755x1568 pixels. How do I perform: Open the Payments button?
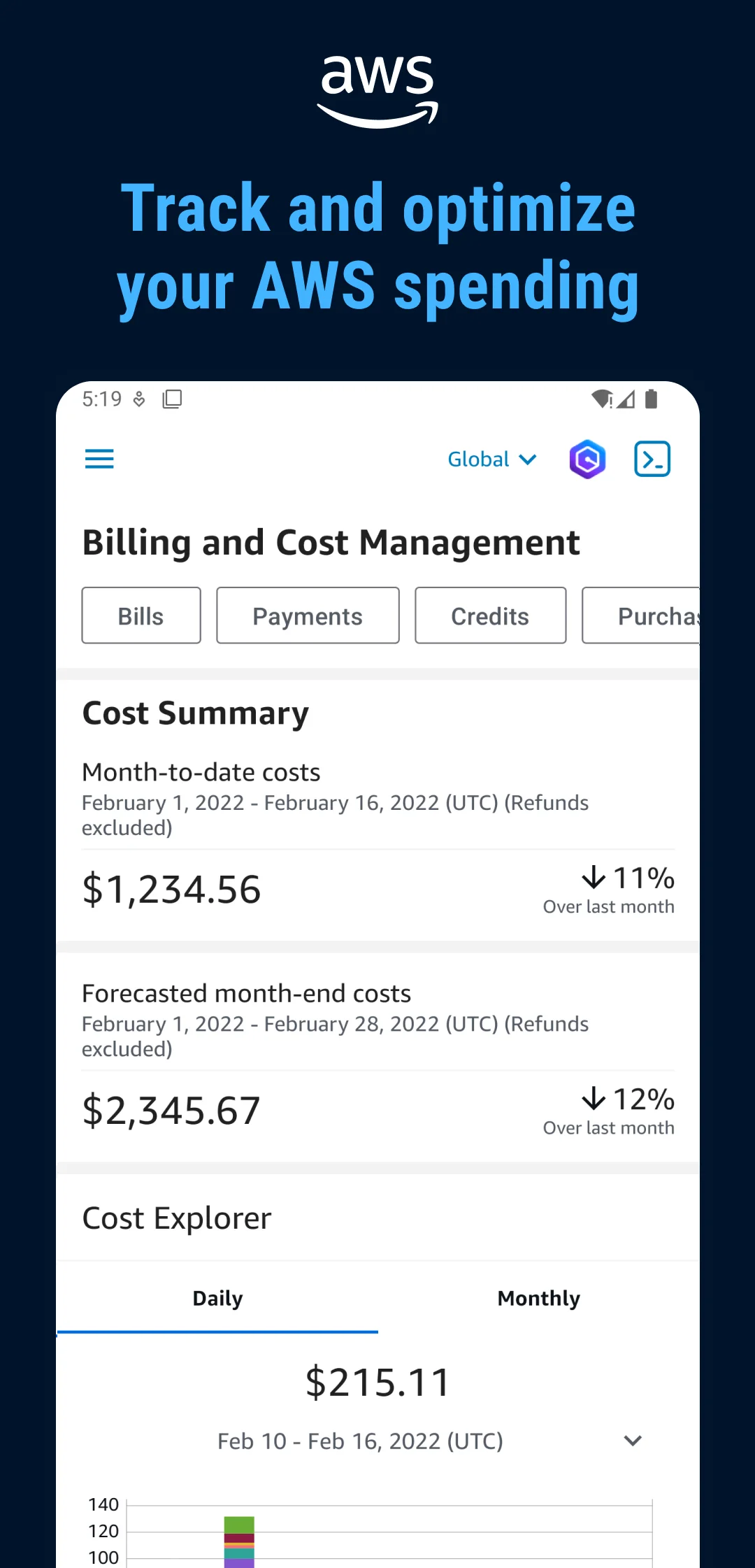tap(308, 615)
